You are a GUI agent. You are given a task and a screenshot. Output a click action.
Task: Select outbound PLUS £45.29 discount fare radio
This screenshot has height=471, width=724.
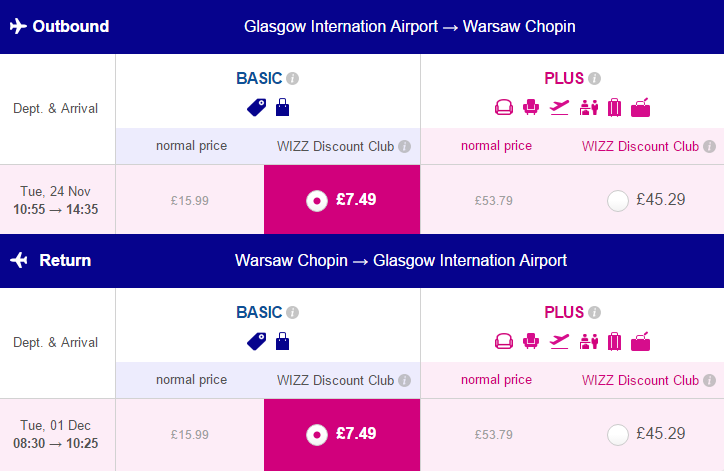(x=618, y=201)
